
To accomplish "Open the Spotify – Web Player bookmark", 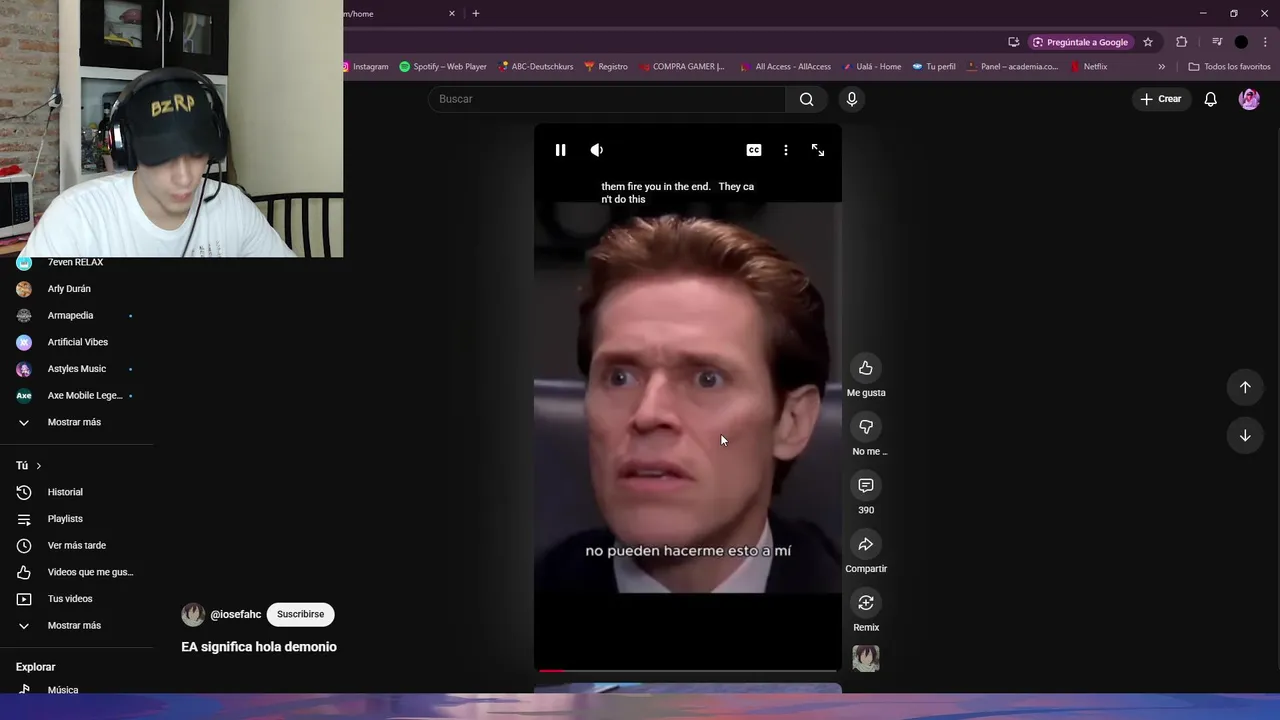I will [443, 67].
